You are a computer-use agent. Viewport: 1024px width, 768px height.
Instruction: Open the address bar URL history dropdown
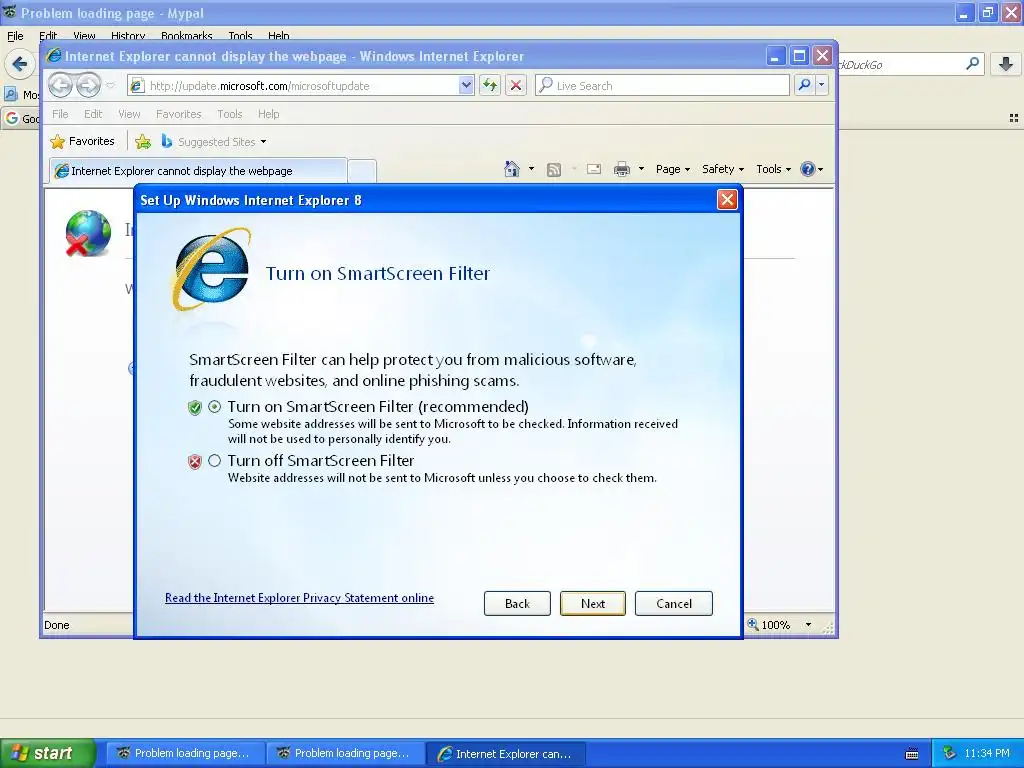click(x=466, y=85)
